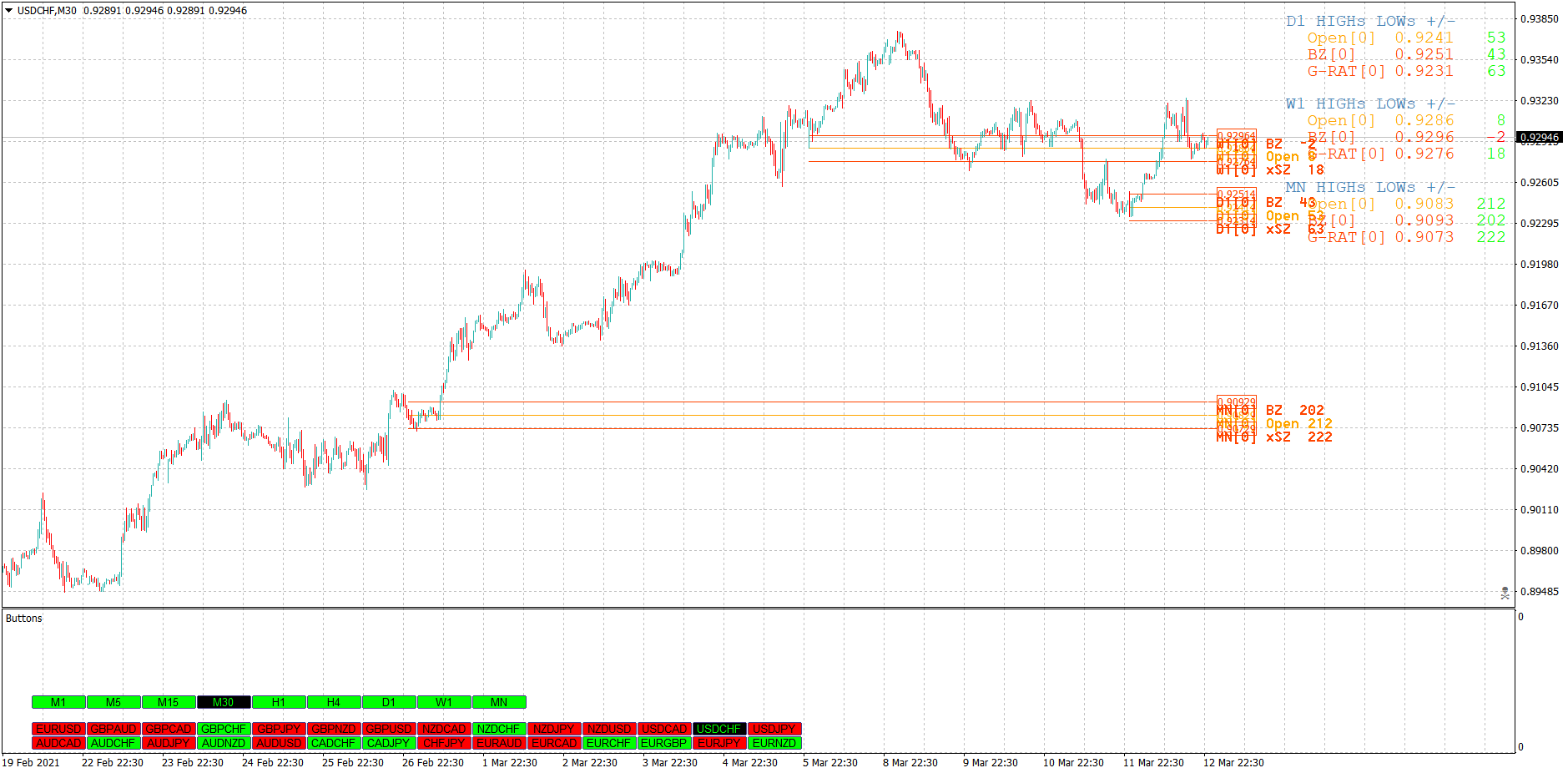This screenshot has width=1568, height=773.
Task: Enable the EURUSD symbol button
Action: tap(58, 728)
